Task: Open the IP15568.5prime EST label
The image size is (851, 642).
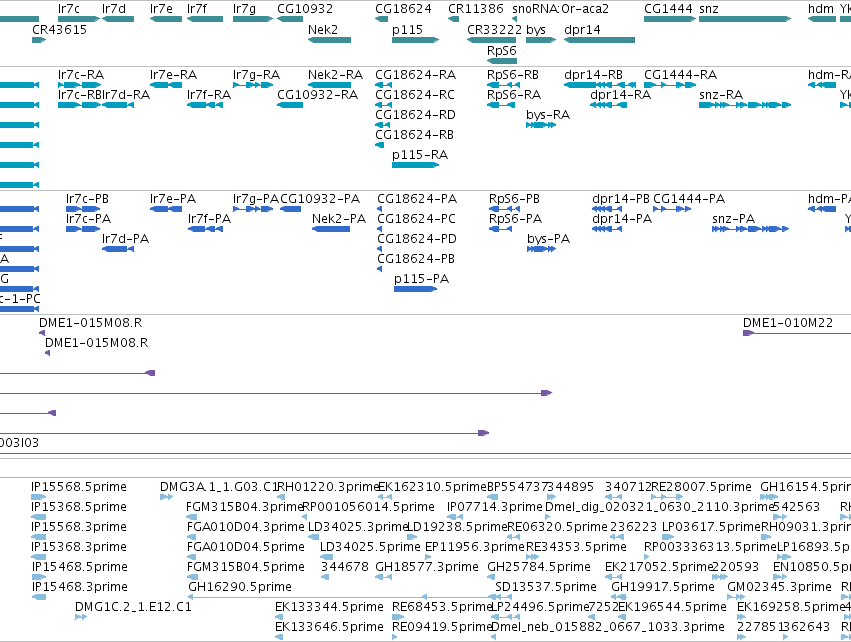Action: (x=79, y=487)
